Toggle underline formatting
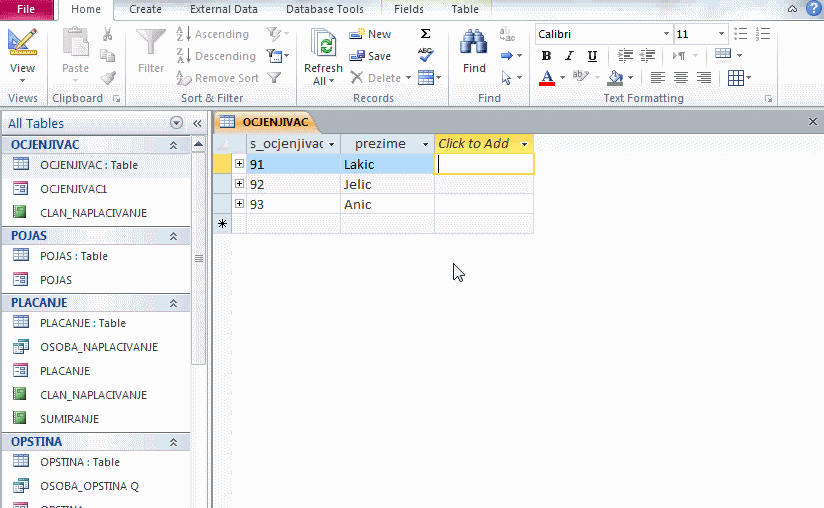This screenshot has width=824, height=508. [592, 56]
